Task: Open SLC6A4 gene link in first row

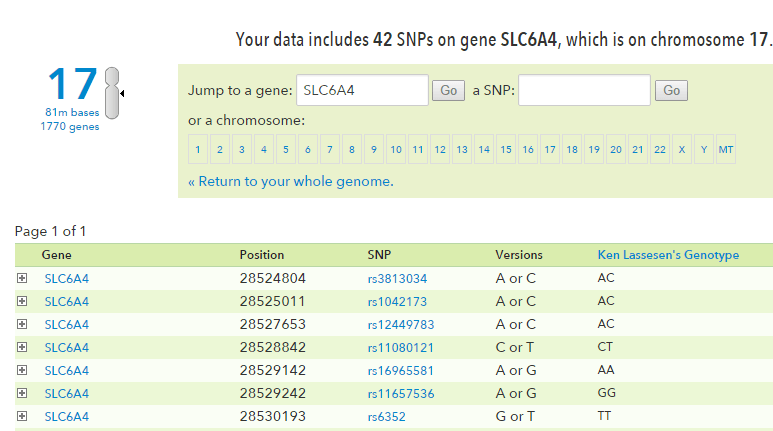Action: pyautogui.click(x=66, y=278)
